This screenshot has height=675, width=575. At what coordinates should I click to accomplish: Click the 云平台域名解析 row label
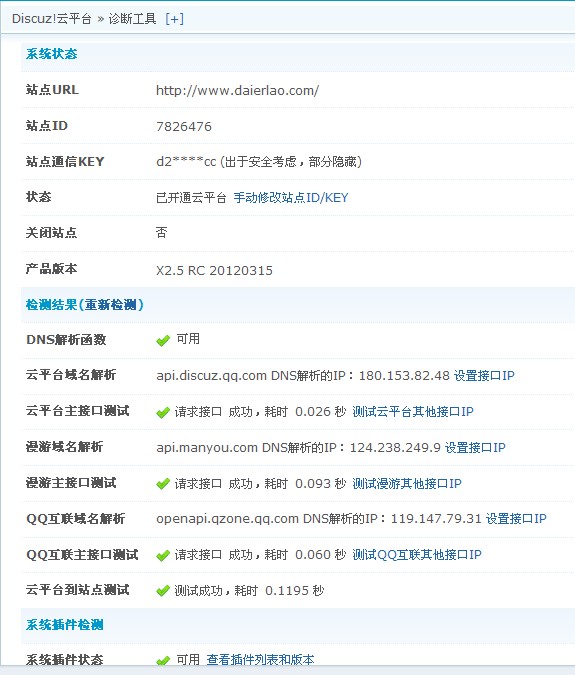coord(71,375)
